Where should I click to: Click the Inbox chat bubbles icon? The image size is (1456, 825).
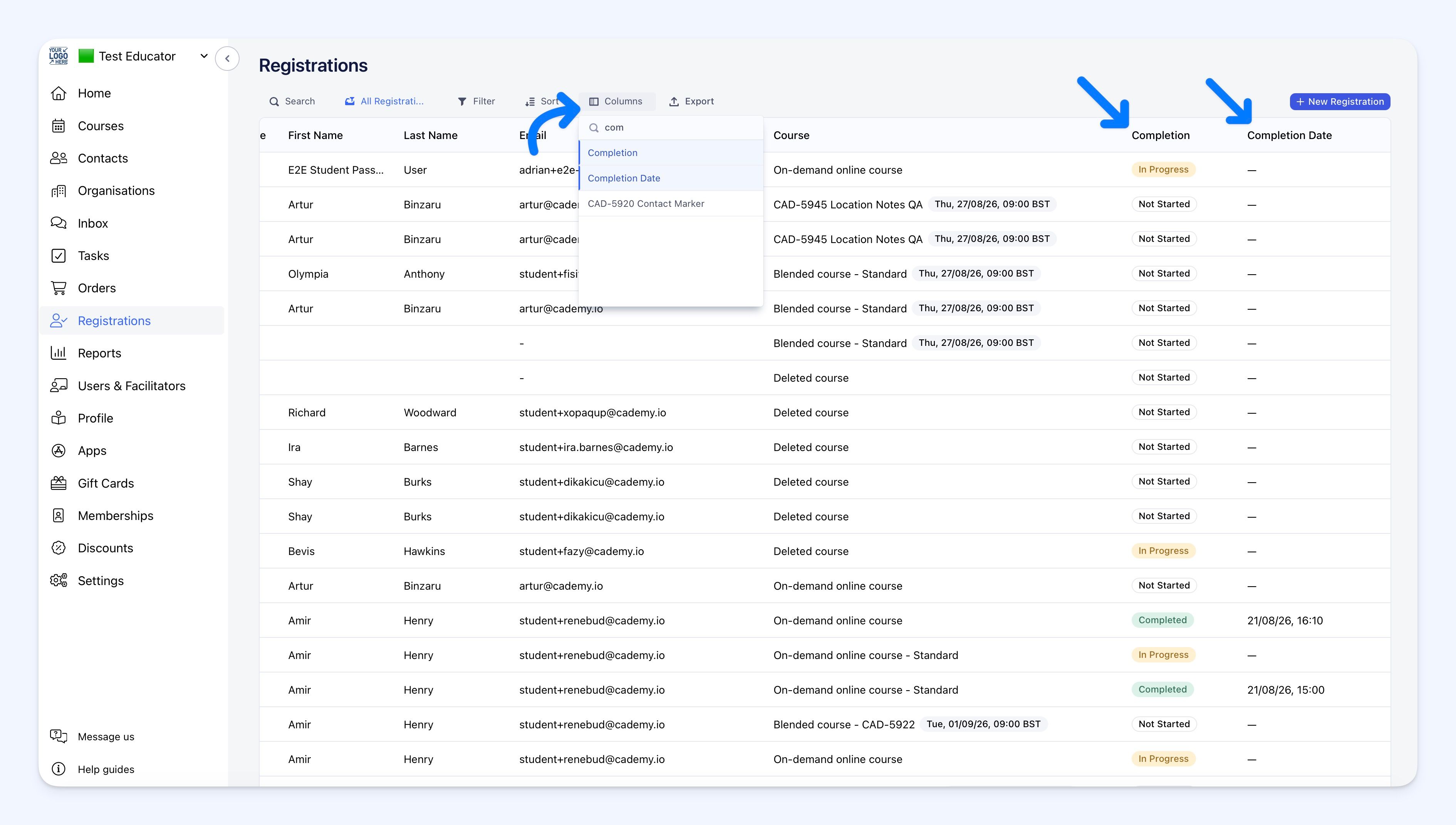58,223
